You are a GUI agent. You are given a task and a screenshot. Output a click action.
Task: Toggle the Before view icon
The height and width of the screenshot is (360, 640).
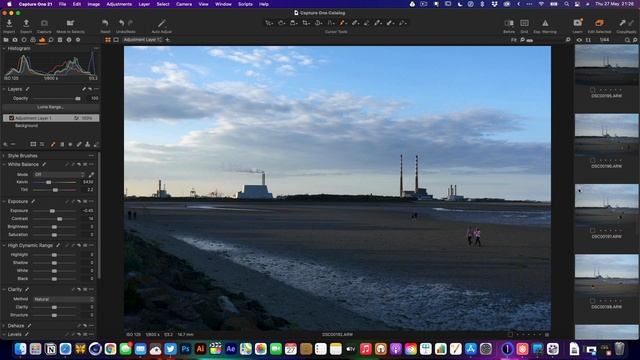click(x=509, y=23)
